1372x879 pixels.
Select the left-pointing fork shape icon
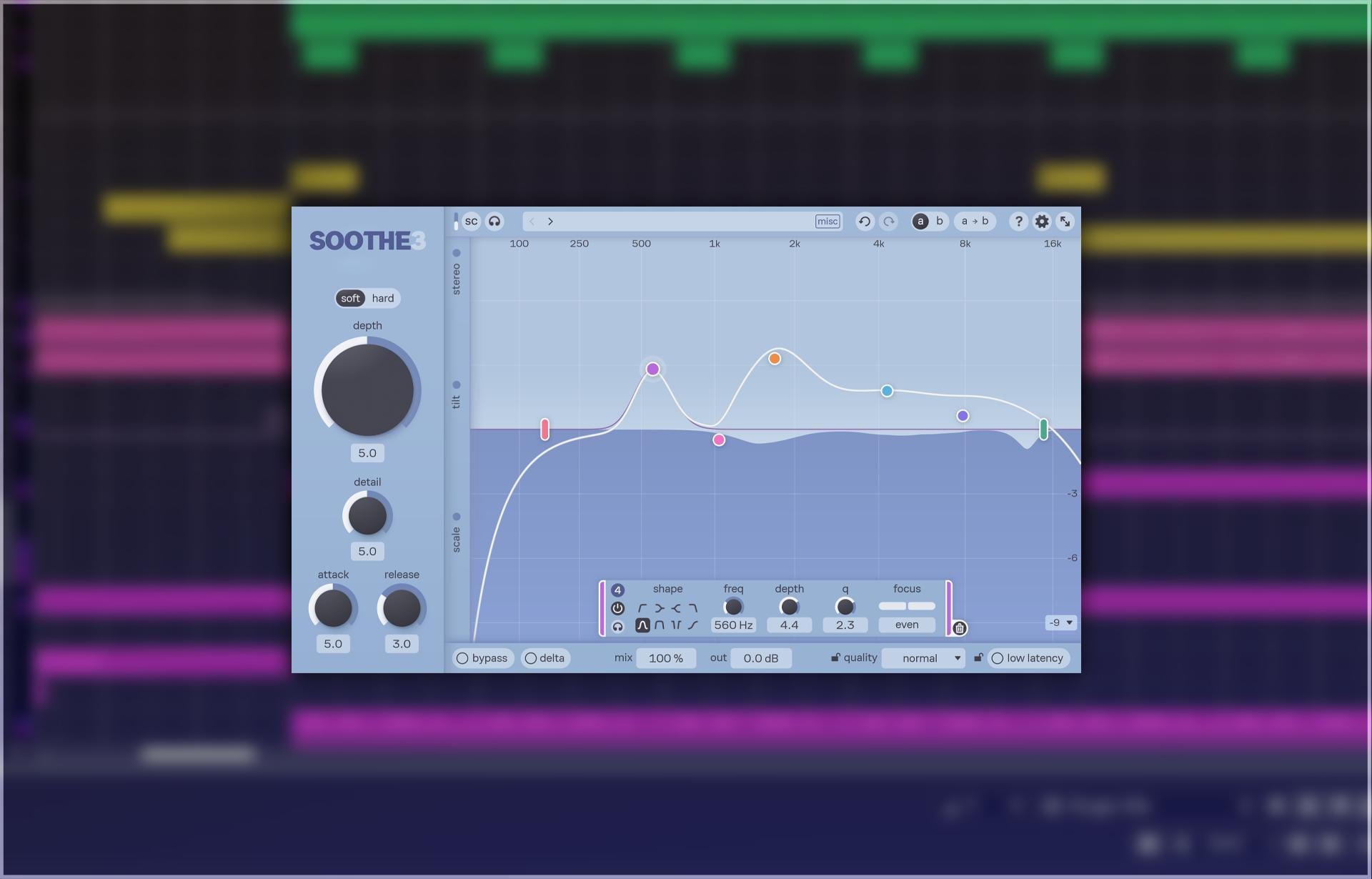(676, 608)
